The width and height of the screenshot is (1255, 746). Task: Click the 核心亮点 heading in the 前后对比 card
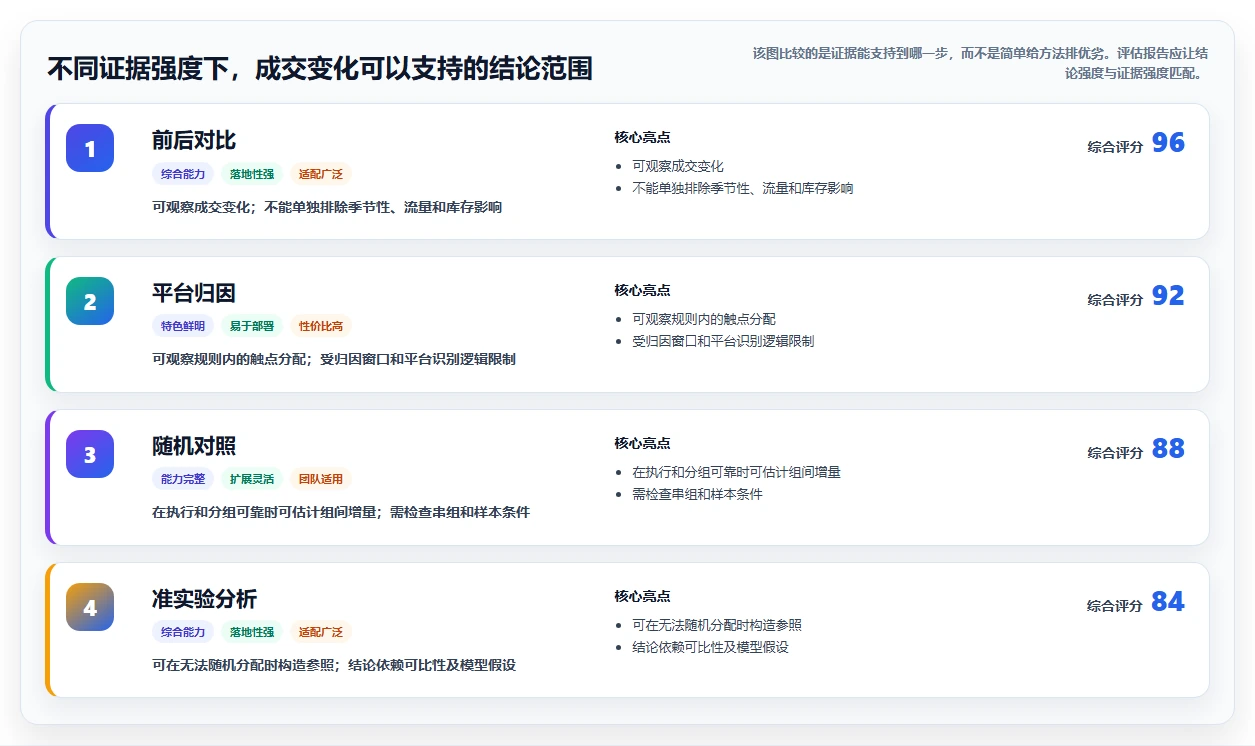point(642,138)
